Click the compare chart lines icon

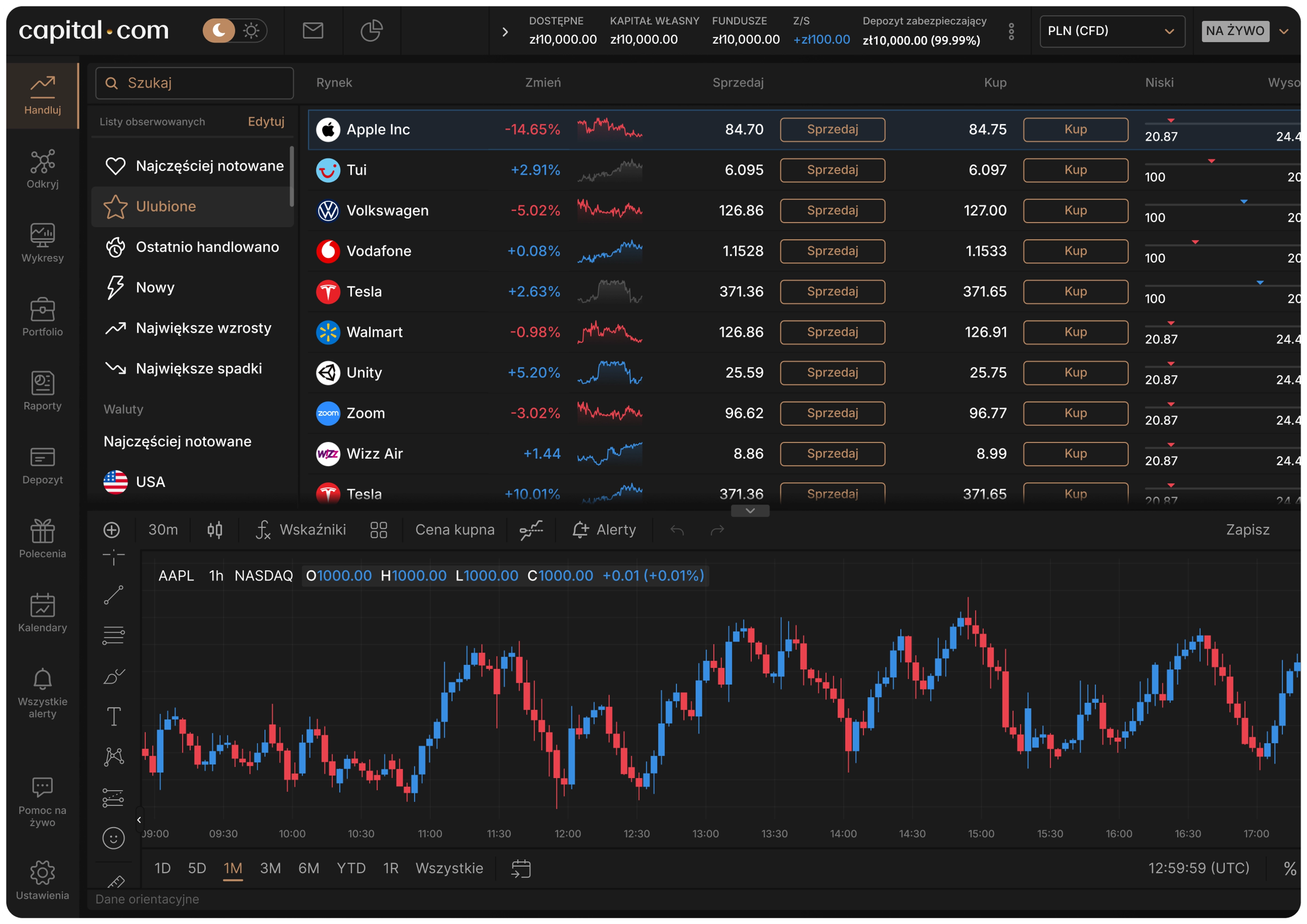pyautogui.click(x=531, y=530)
